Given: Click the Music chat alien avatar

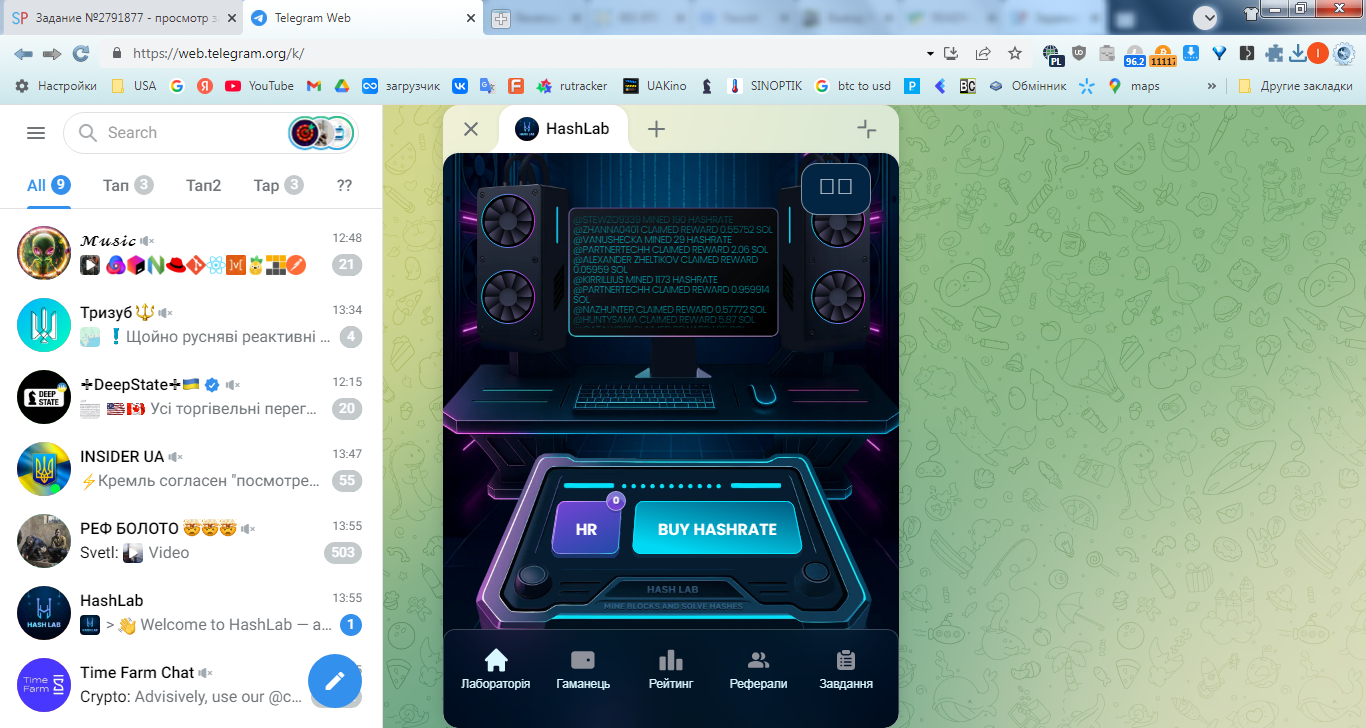Looking at the screenshot, I should point(44,253).
